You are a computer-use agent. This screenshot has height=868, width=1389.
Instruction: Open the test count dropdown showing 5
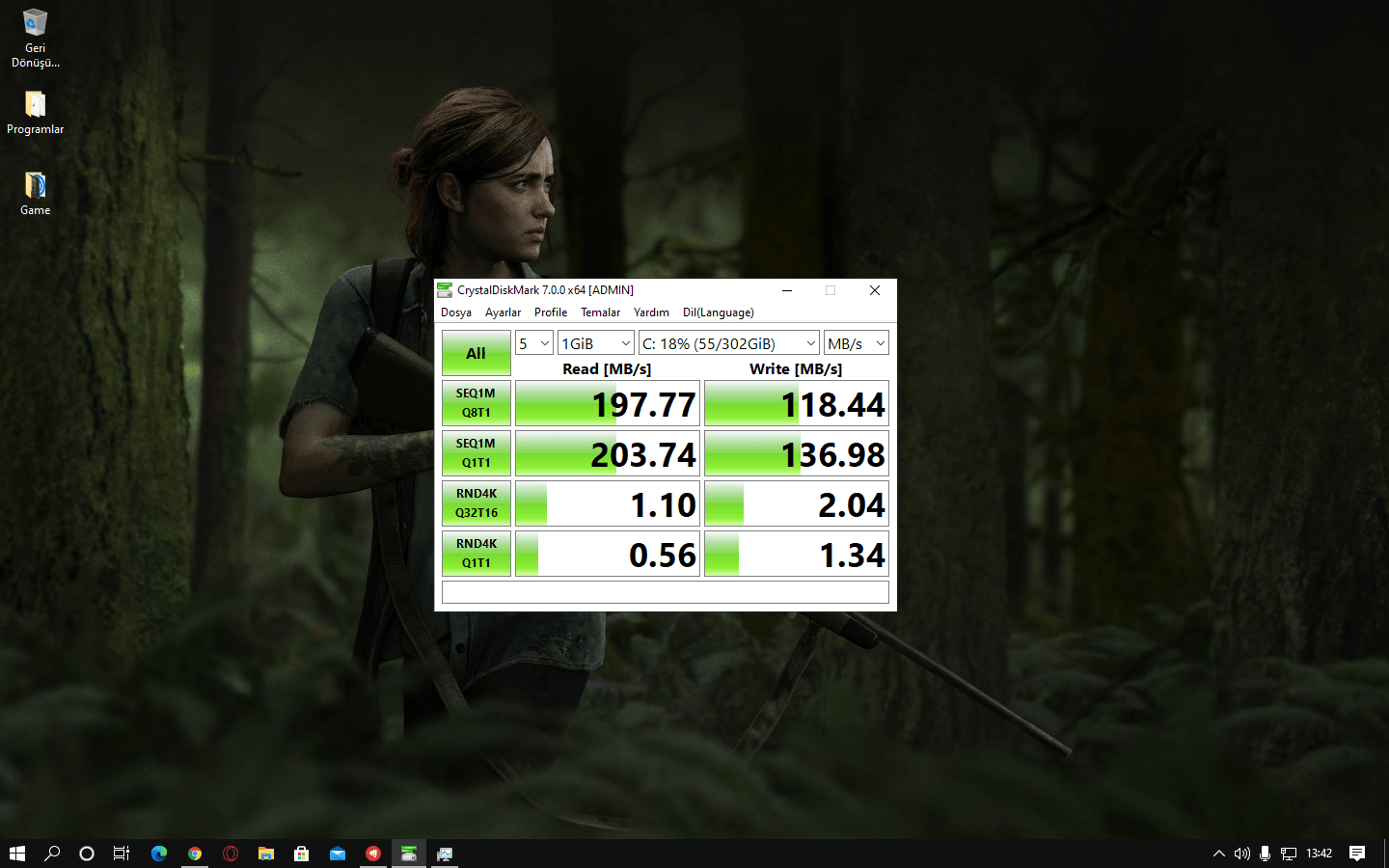click(x=534, y=343)
